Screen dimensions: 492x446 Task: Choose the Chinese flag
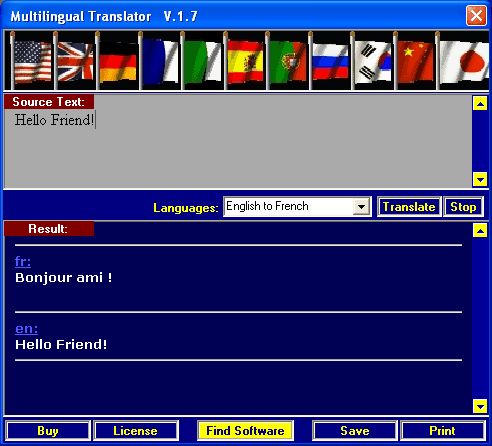pyautogui.click(x=415, y=61)
